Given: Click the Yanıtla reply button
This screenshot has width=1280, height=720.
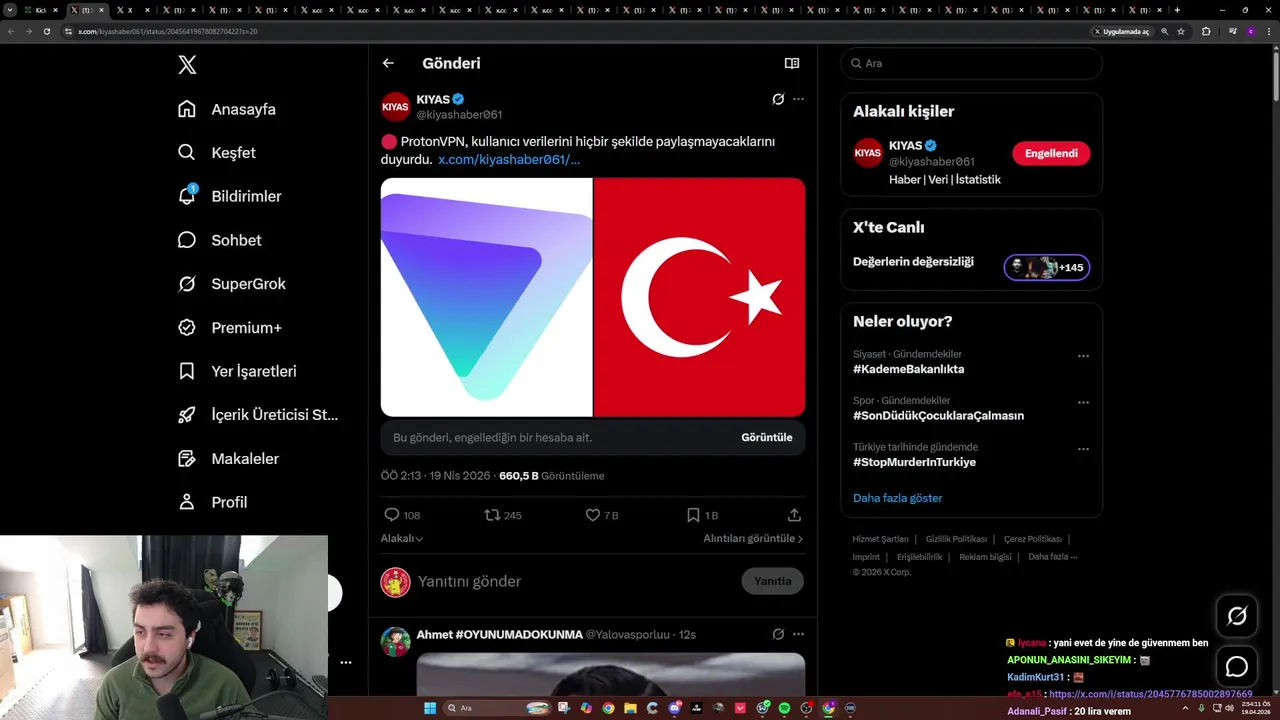Looking at the screenshot, I should point(772,581).
